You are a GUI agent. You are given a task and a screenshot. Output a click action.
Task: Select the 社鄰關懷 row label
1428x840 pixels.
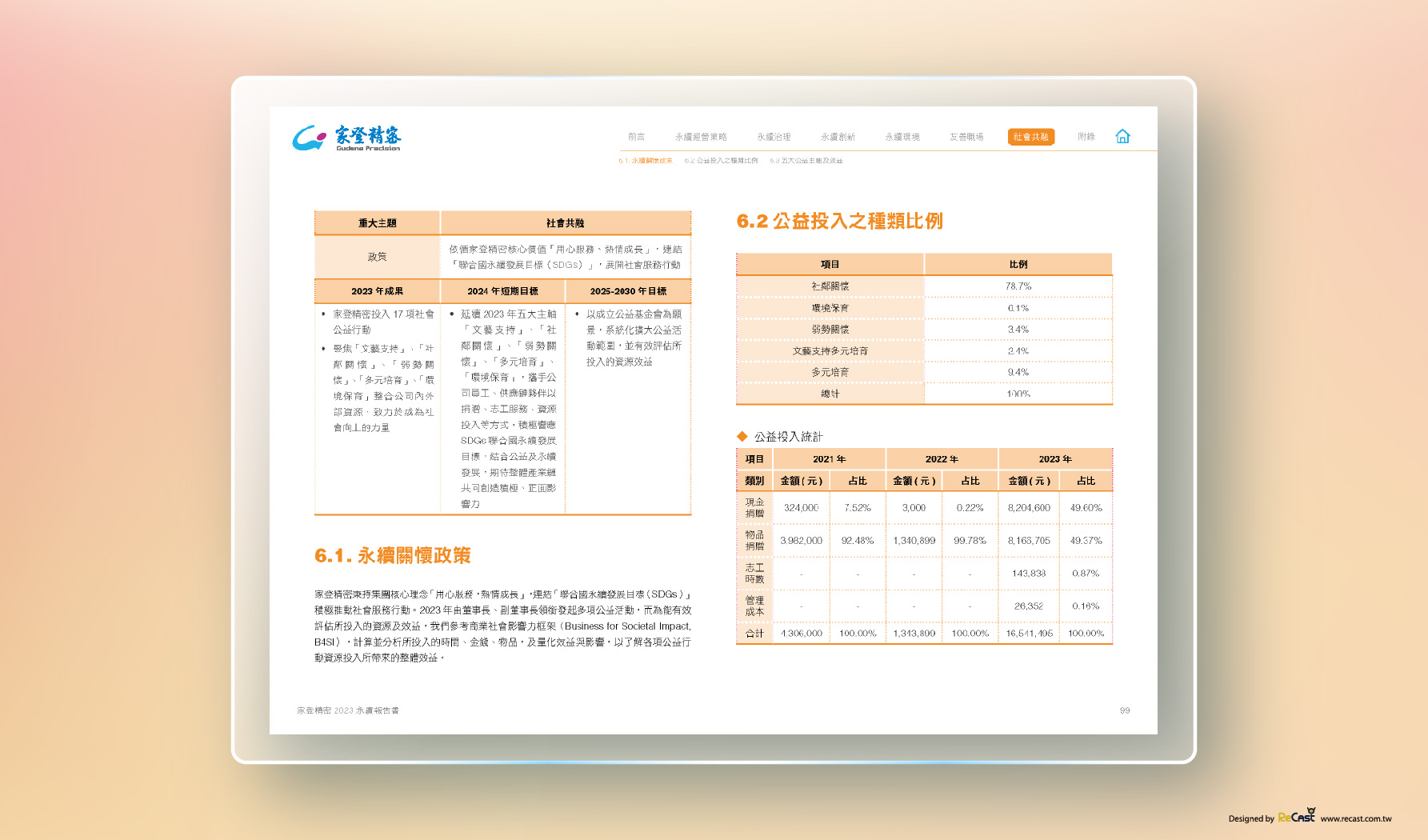[830, 286]
